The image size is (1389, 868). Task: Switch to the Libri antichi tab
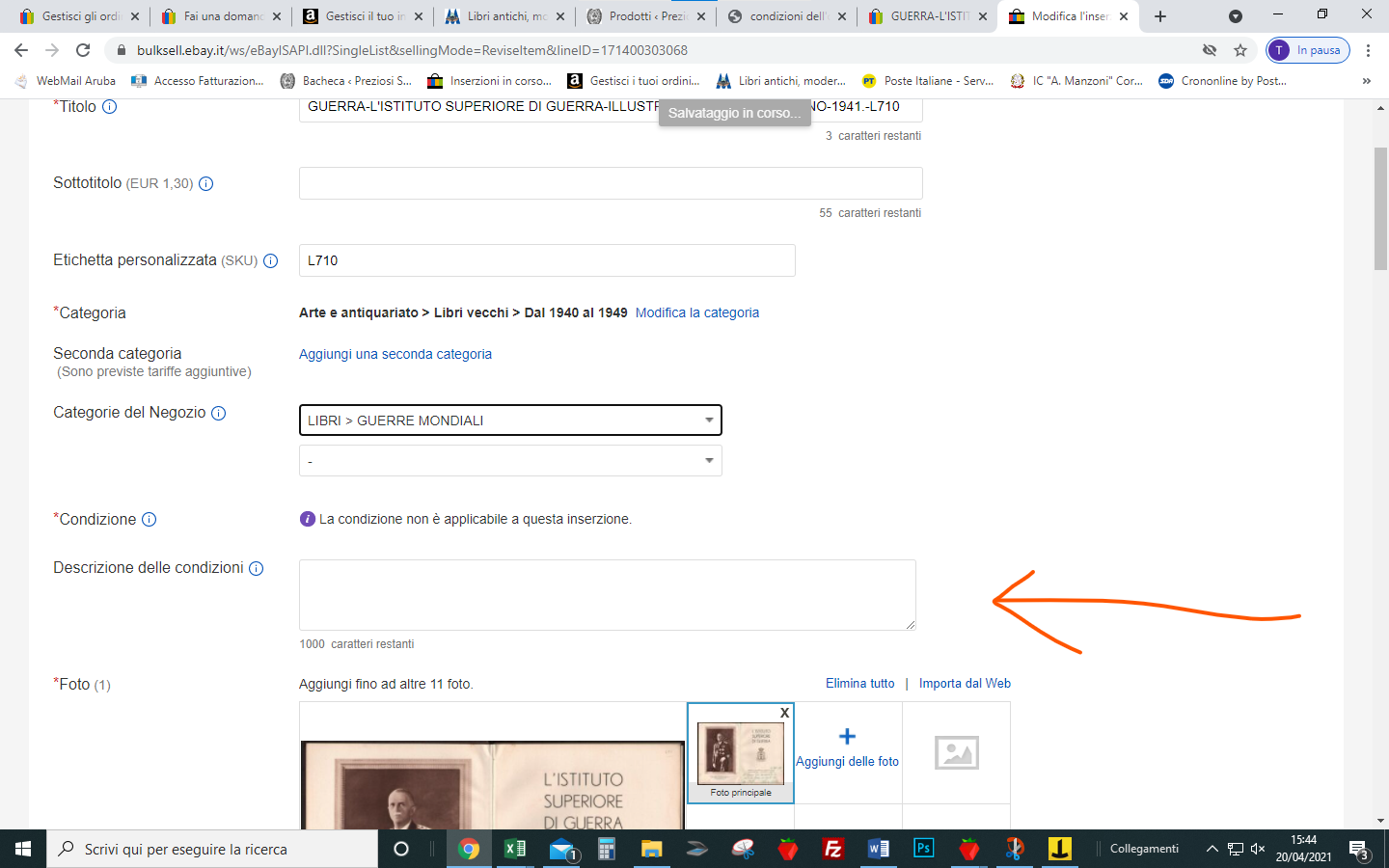(x=504, y=16)
